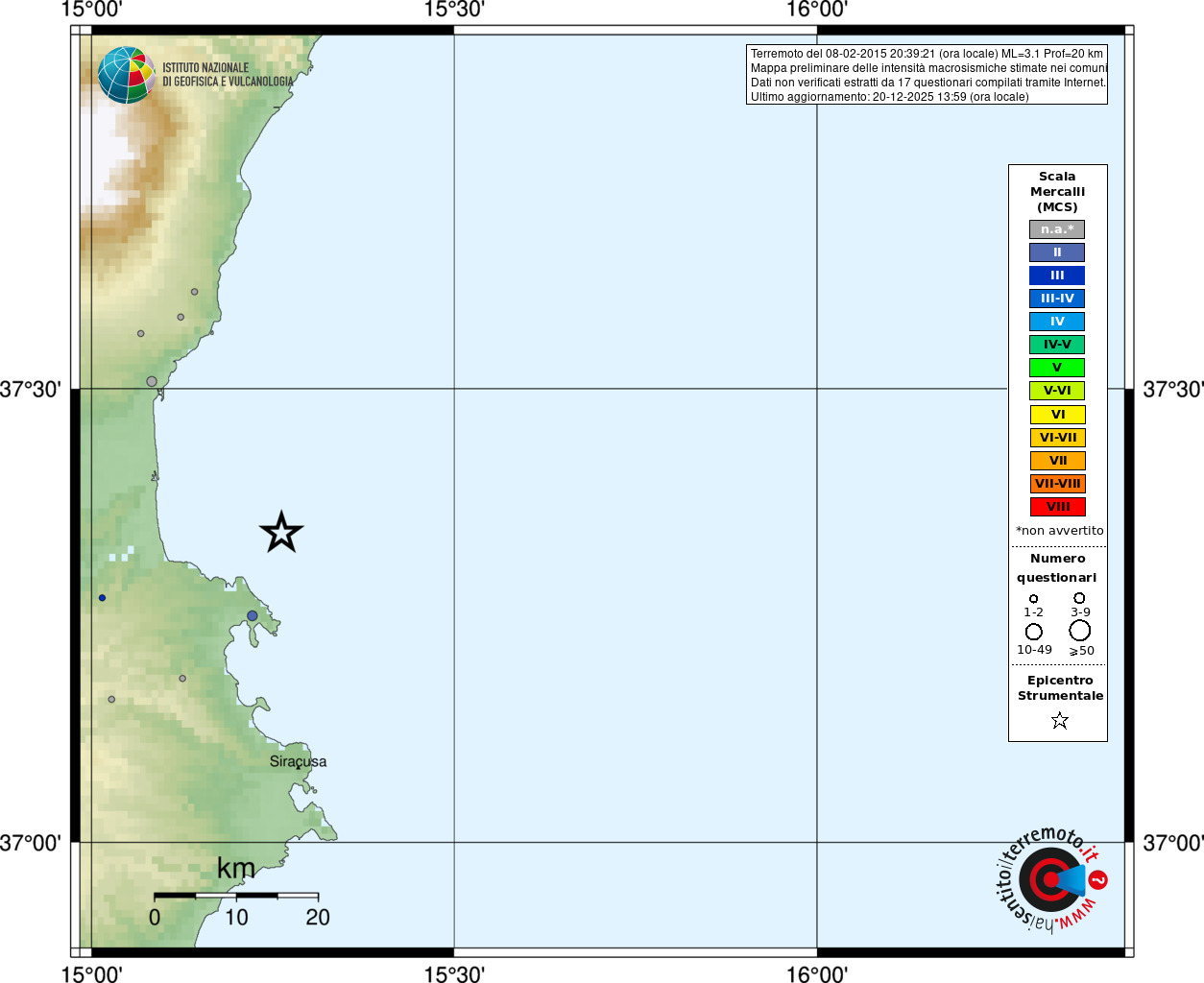Click the green V intensity swatch

1057,368
